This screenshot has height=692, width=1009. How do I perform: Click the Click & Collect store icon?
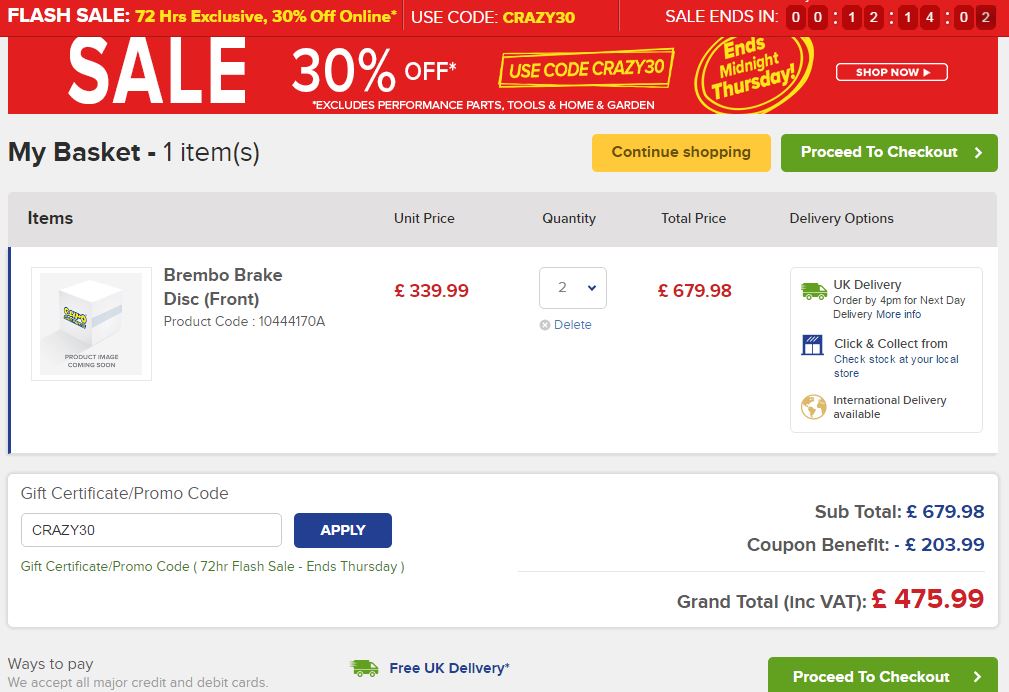point(813,346)
